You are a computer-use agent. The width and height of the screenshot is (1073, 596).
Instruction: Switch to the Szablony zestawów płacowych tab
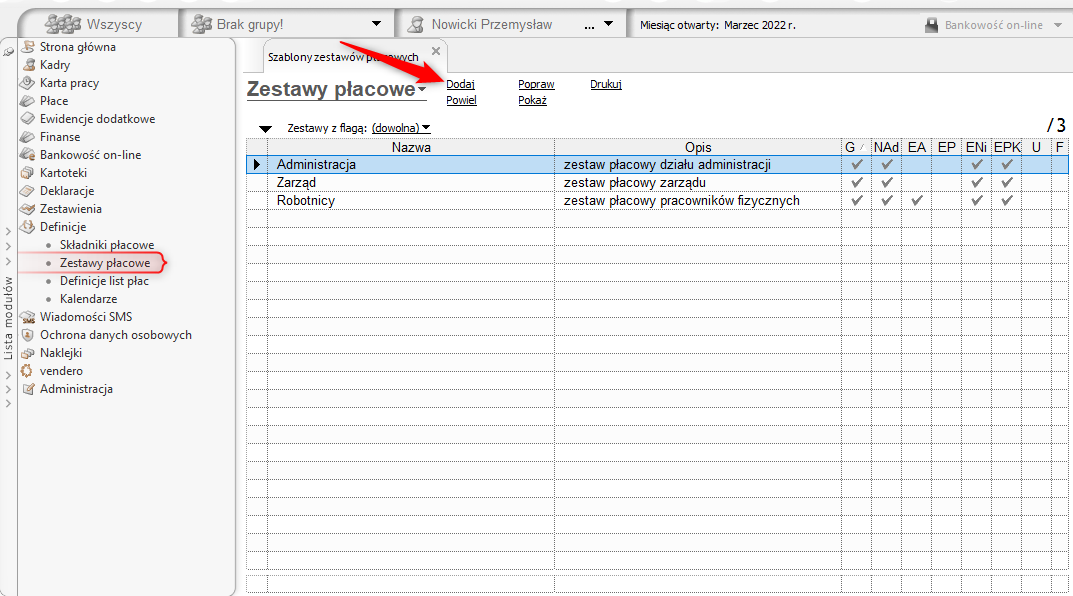tap(343, 57)
